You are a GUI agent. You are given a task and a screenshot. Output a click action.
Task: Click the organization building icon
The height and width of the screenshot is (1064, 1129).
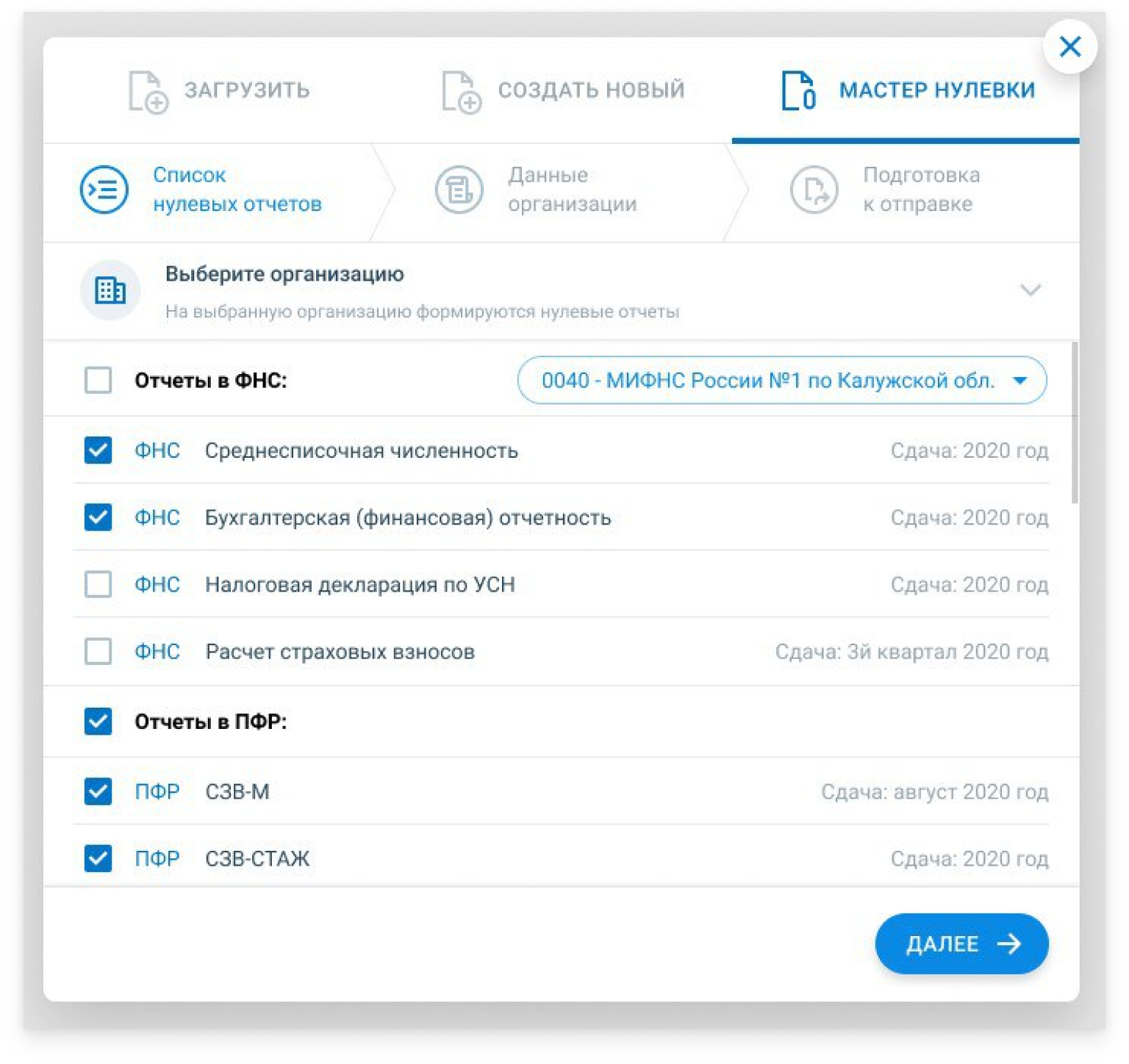tap(110, 290)
